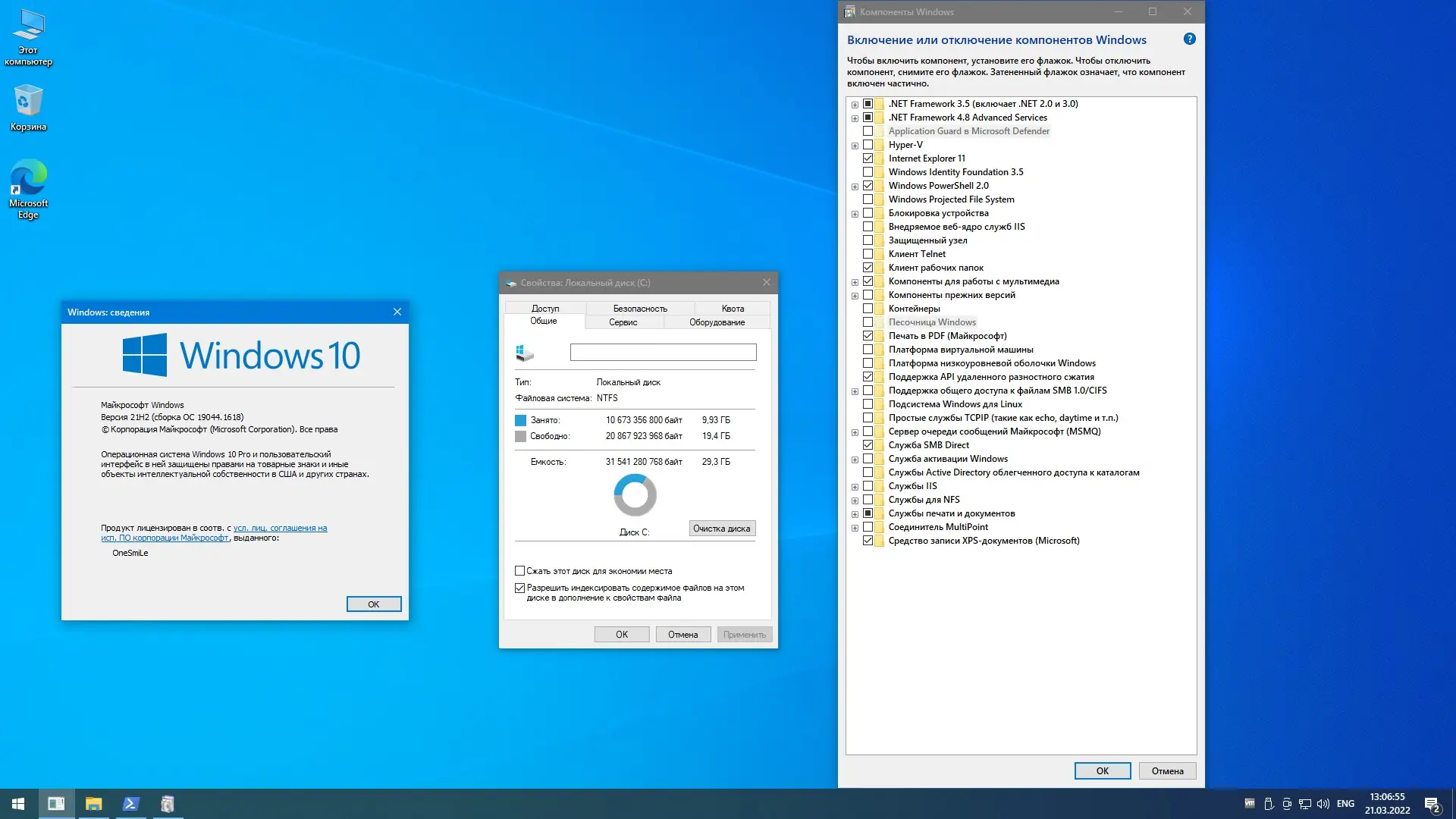Open the notification center icon
Screen dimensions: 1456x819
[1432, 804]
